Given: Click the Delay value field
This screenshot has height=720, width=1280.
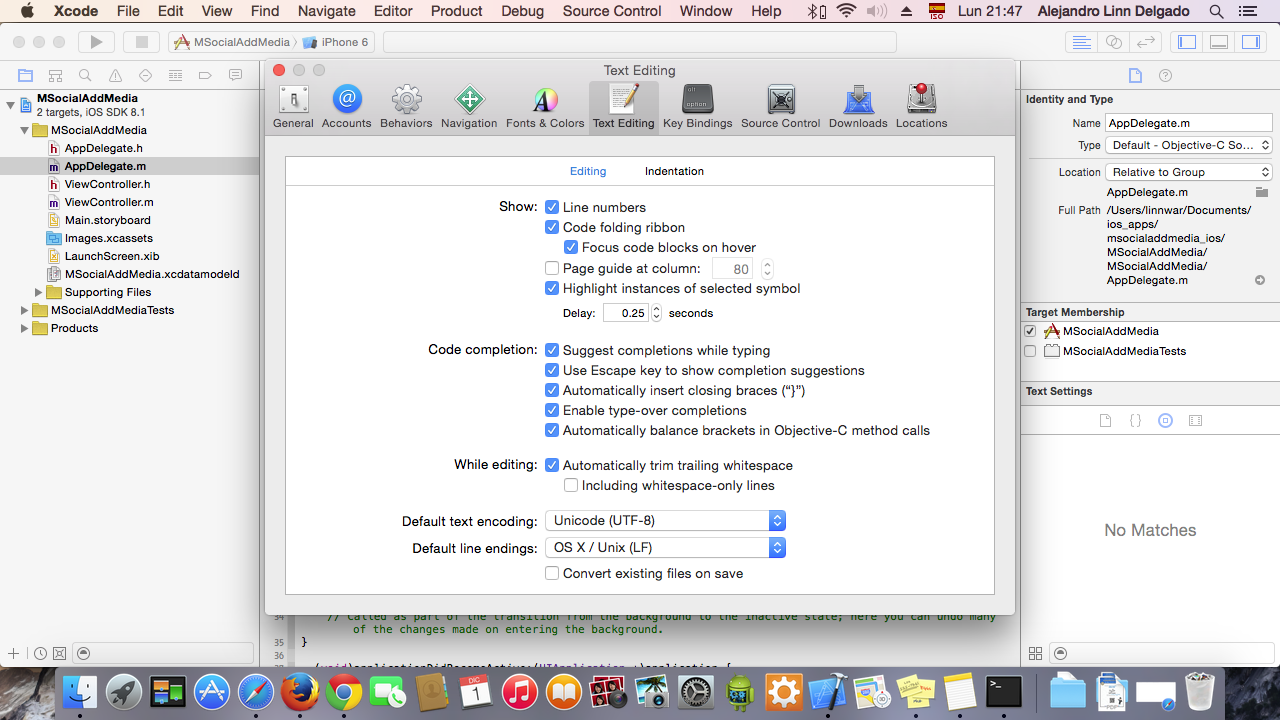Looking at the screenshot, I should [626, 313].
